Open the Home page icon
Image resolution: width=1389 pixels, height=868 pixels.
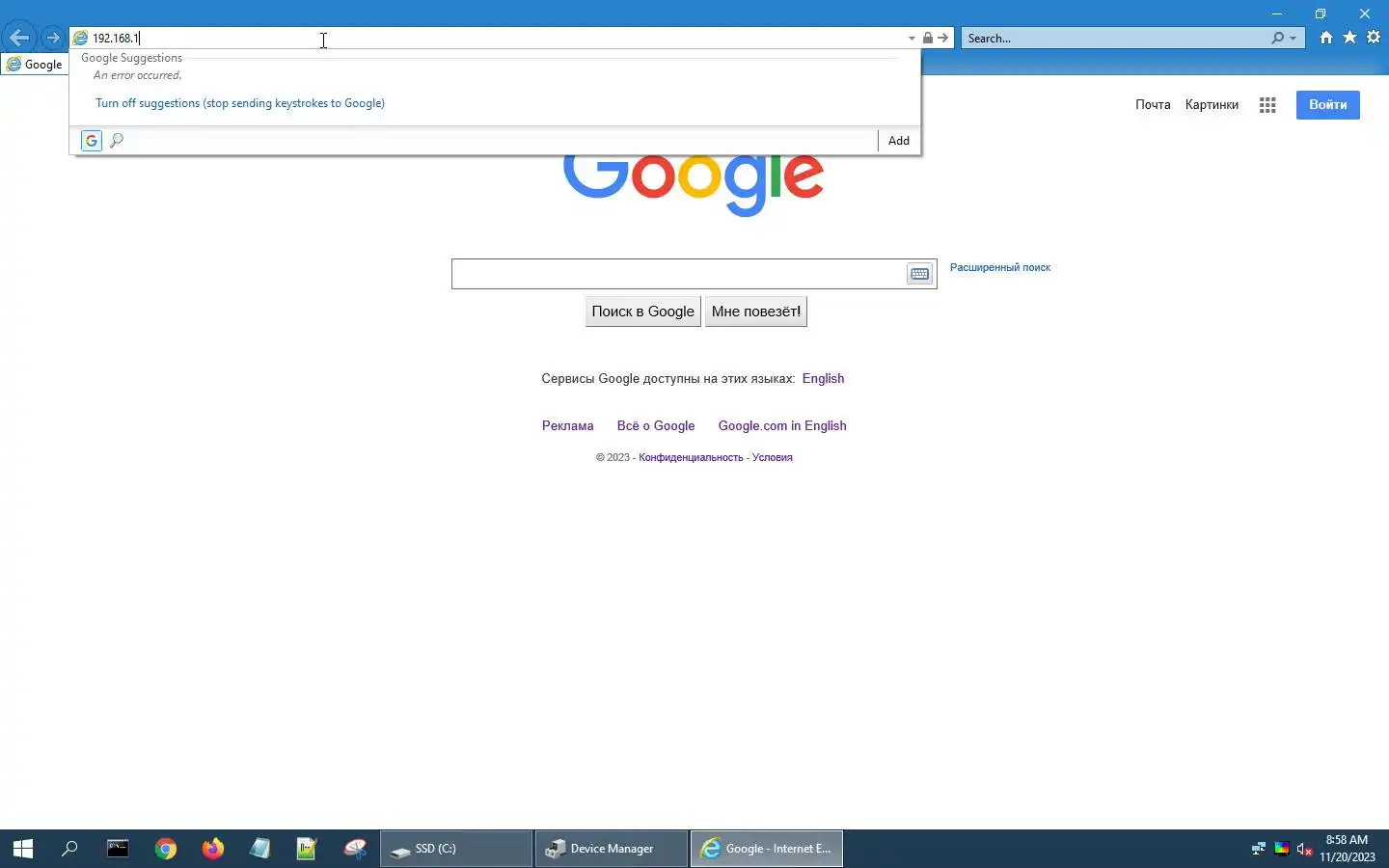coord(1326,38)
